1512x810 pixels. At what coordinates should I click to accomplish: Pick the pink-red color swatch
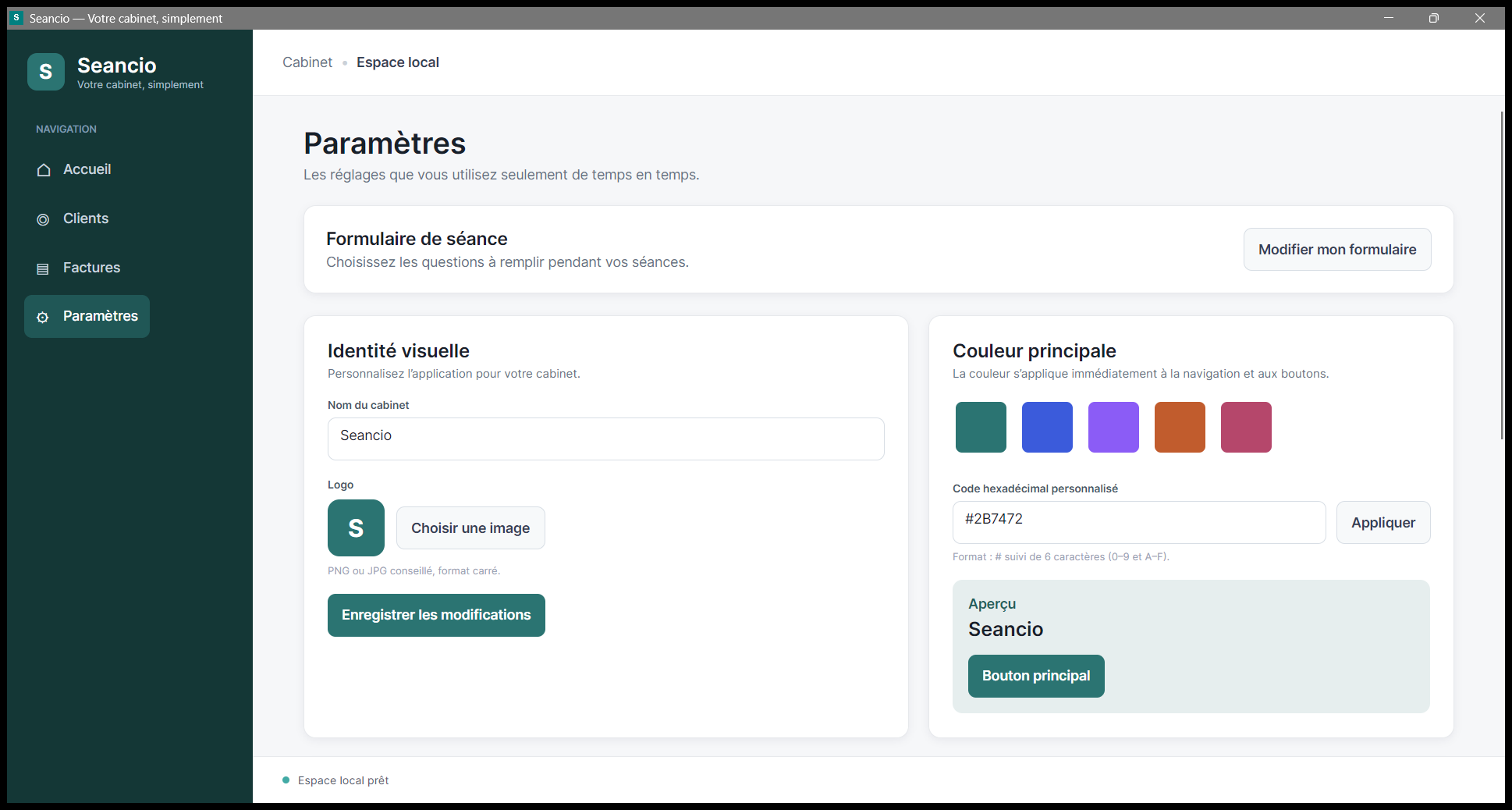1246,427
